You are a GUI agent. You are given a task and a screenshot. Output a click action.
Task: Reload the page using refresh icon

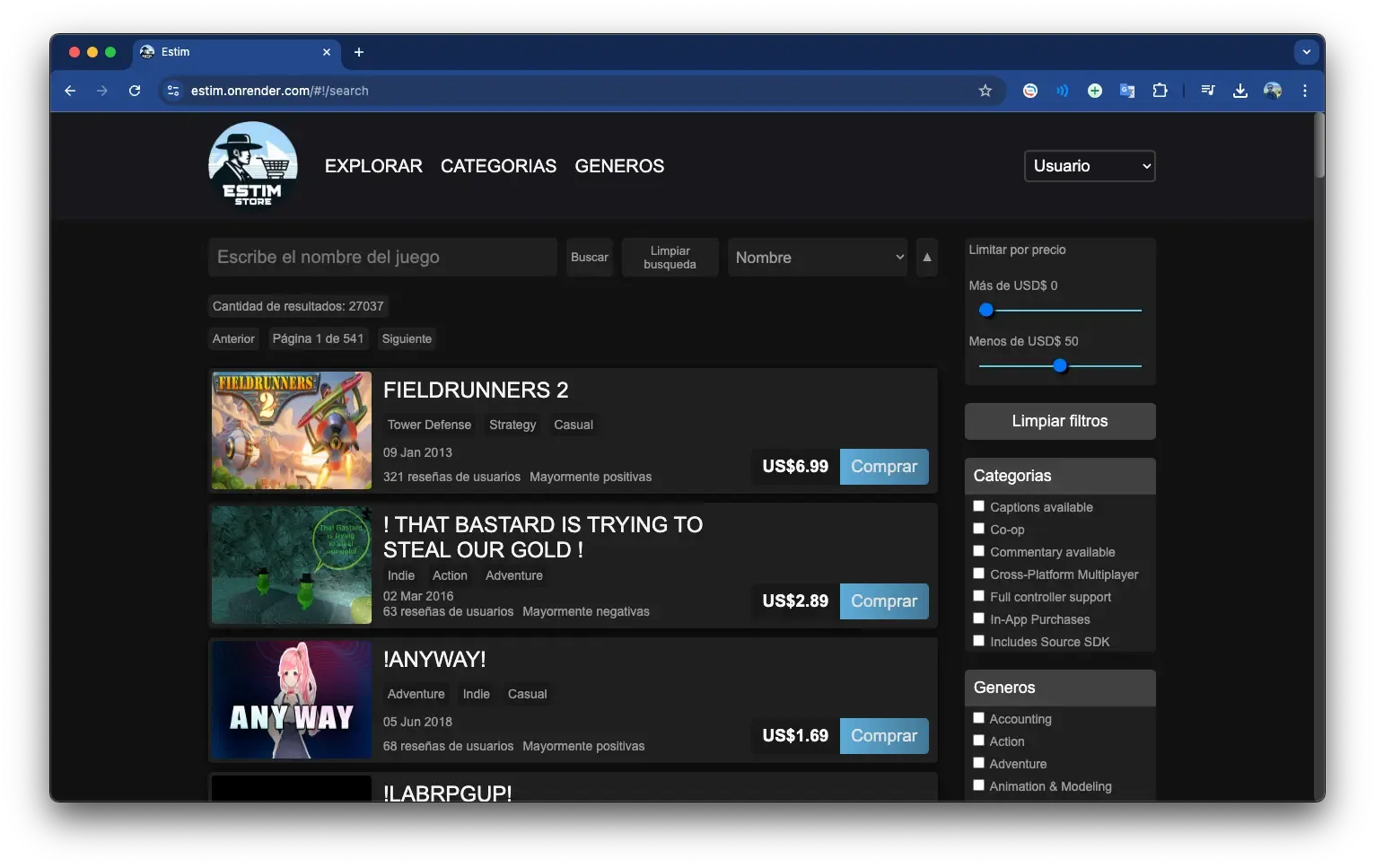pos(135,91)
